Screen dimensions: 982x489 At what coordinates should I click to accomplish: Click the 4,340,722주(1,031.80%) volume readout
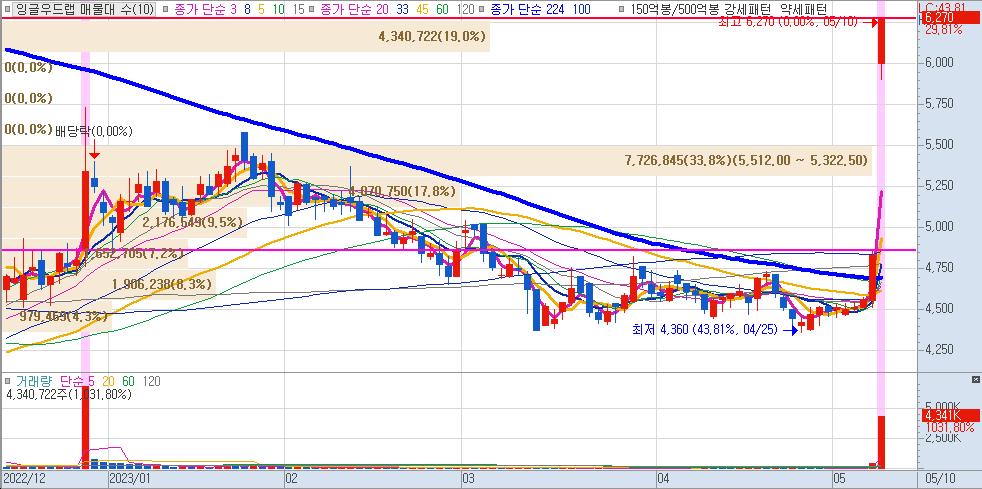tap(68, 394)
